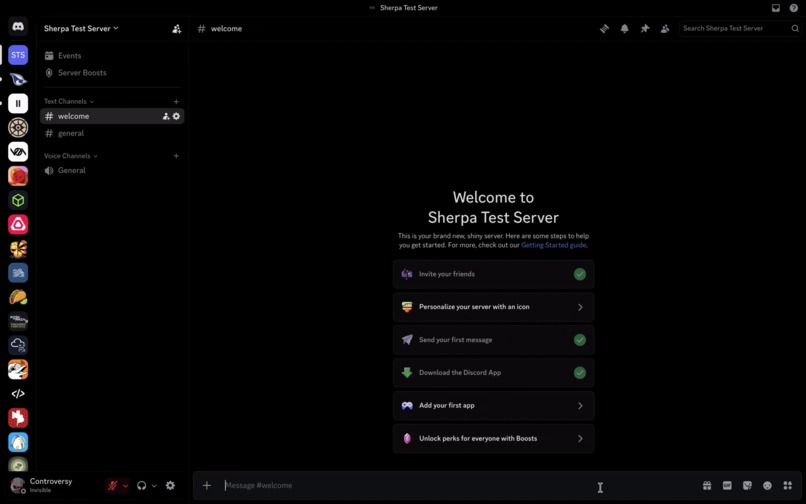Open the apps launcher icon in message bar
806x504 pixels.
click(787, 485)
